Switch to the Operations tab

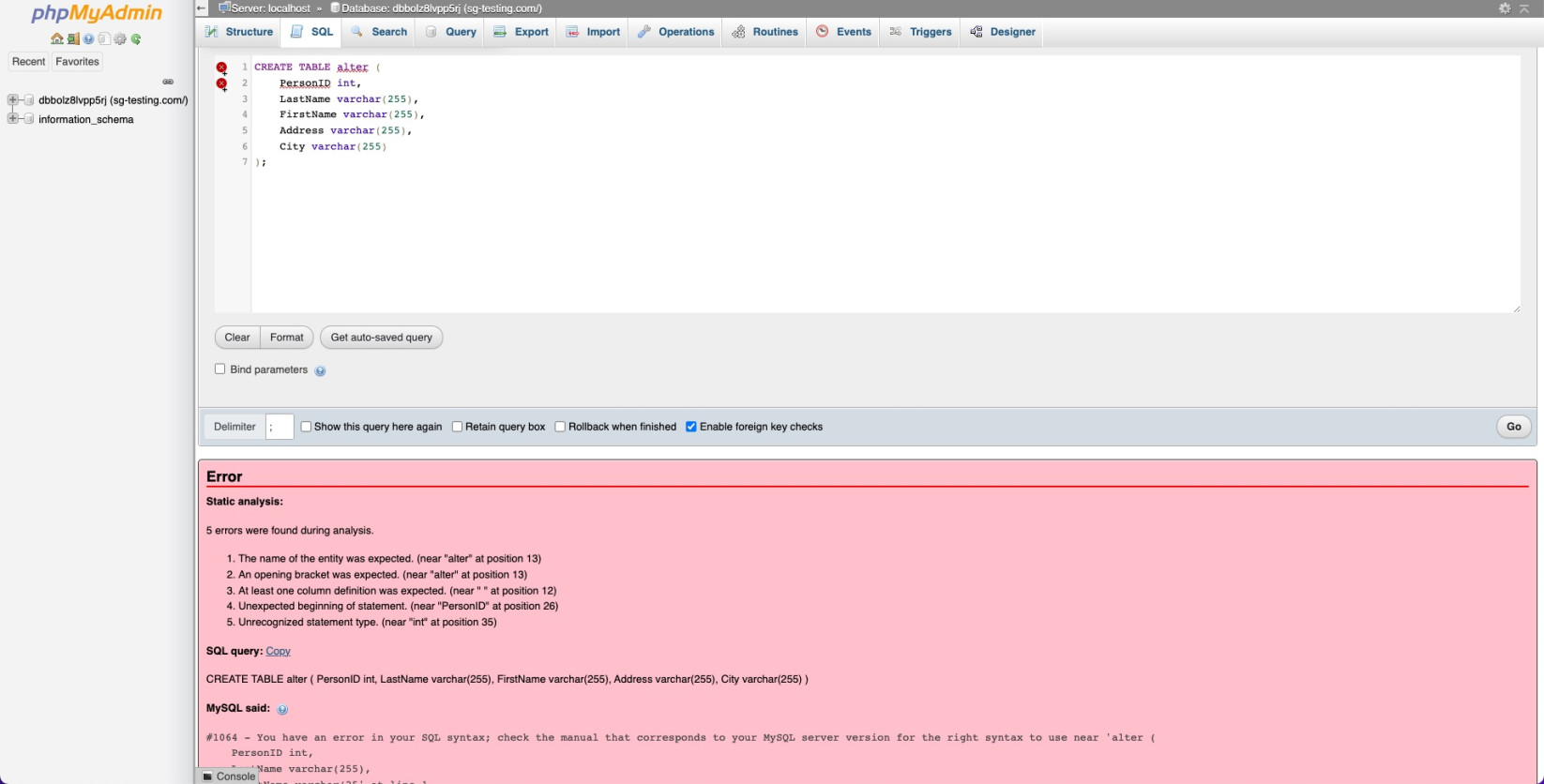pos(675,32)
